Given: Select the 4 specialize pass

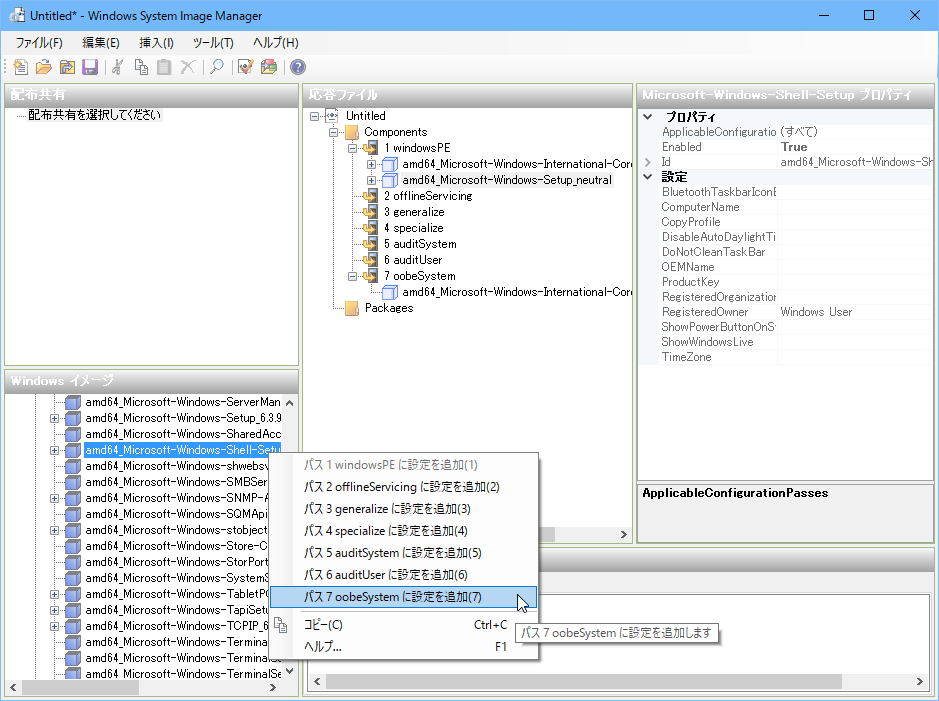Looking at the screenshot, I should pos(413,228).
